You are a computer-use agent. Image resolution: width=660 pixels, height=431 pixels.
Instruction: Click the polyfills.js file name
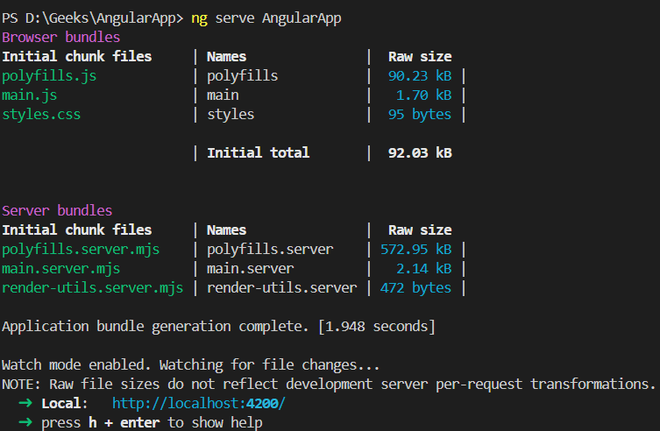[x=49, y=75]
